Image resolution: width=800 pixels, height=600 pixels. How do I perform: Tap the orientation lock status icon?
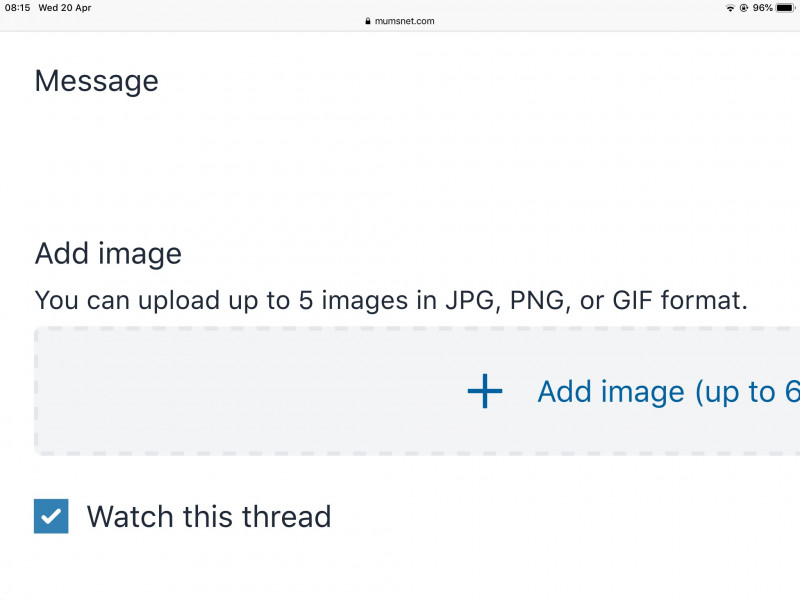pyautogui.click(x=743, y=8)
